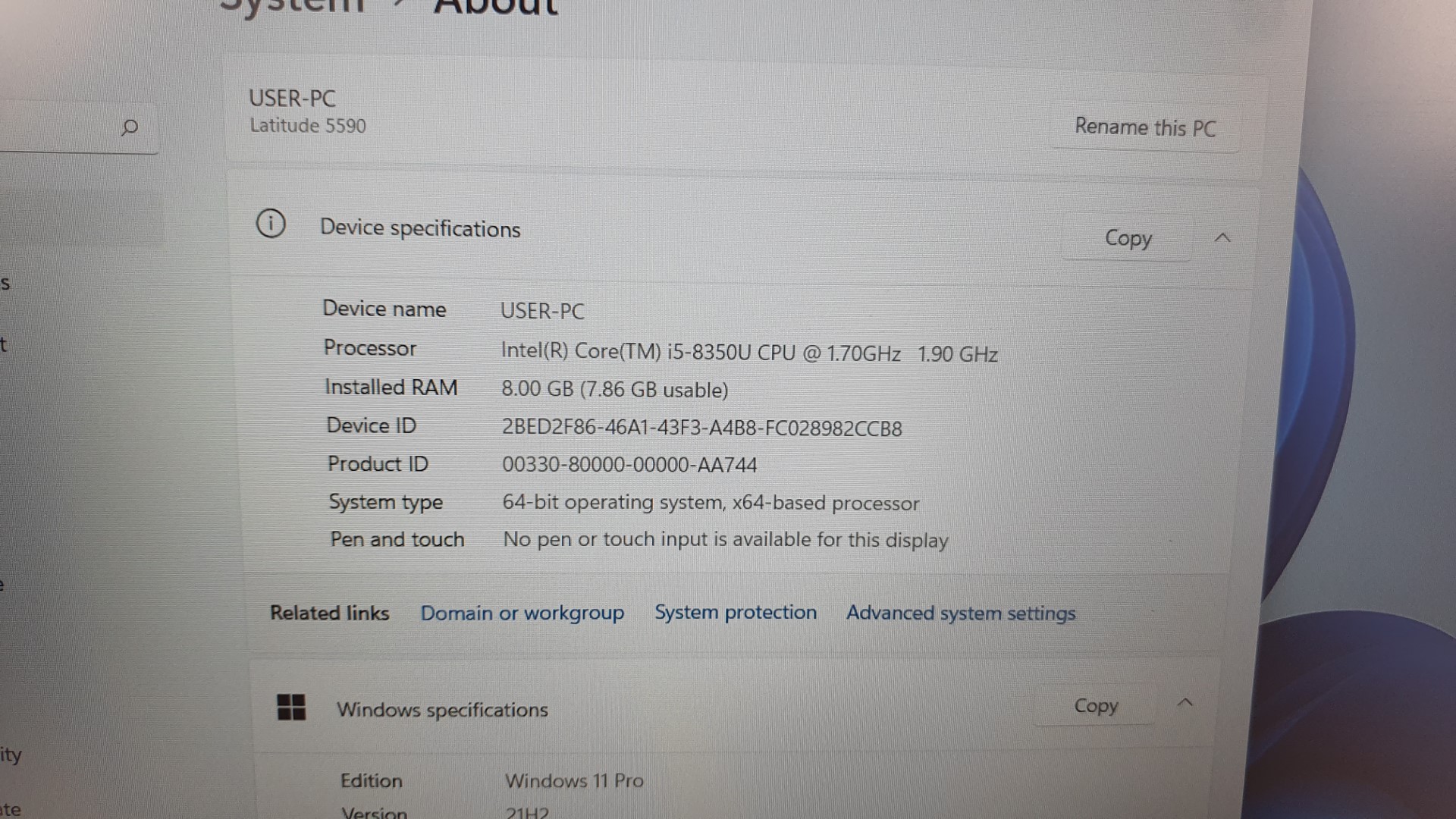This screenshot has width=1456, height=819.
Task: Collapse the Device specifications section
Action: click(1222, 238)
